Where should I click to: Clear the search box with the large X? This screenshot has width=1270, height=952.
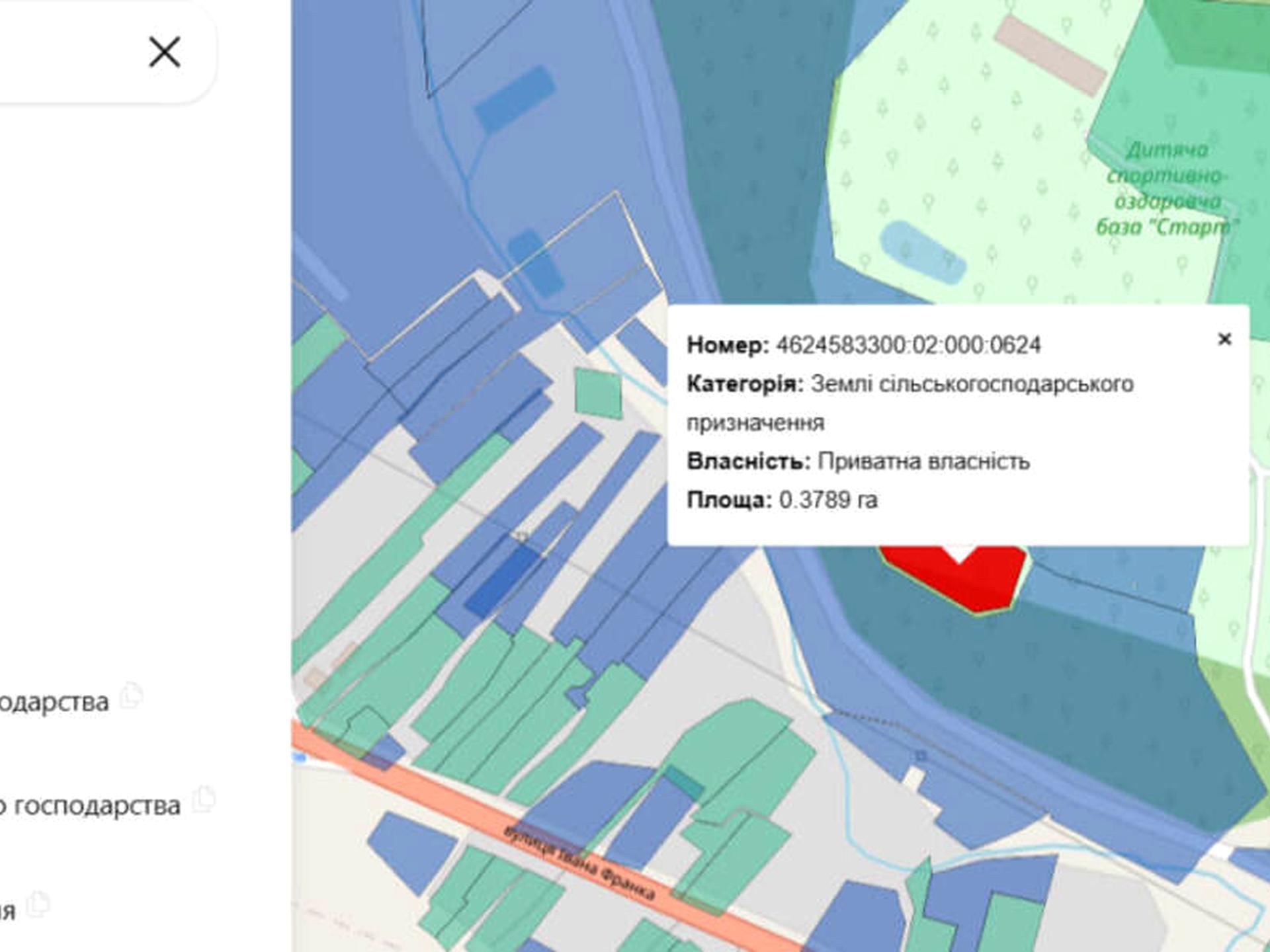[164, 52]
